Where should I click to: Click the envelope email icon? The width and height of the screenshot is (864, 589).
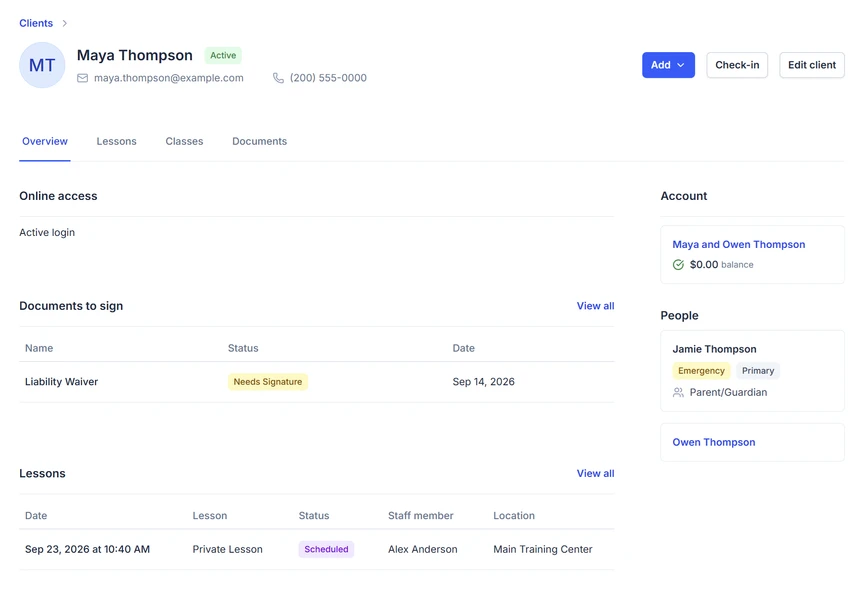(82, 78)
